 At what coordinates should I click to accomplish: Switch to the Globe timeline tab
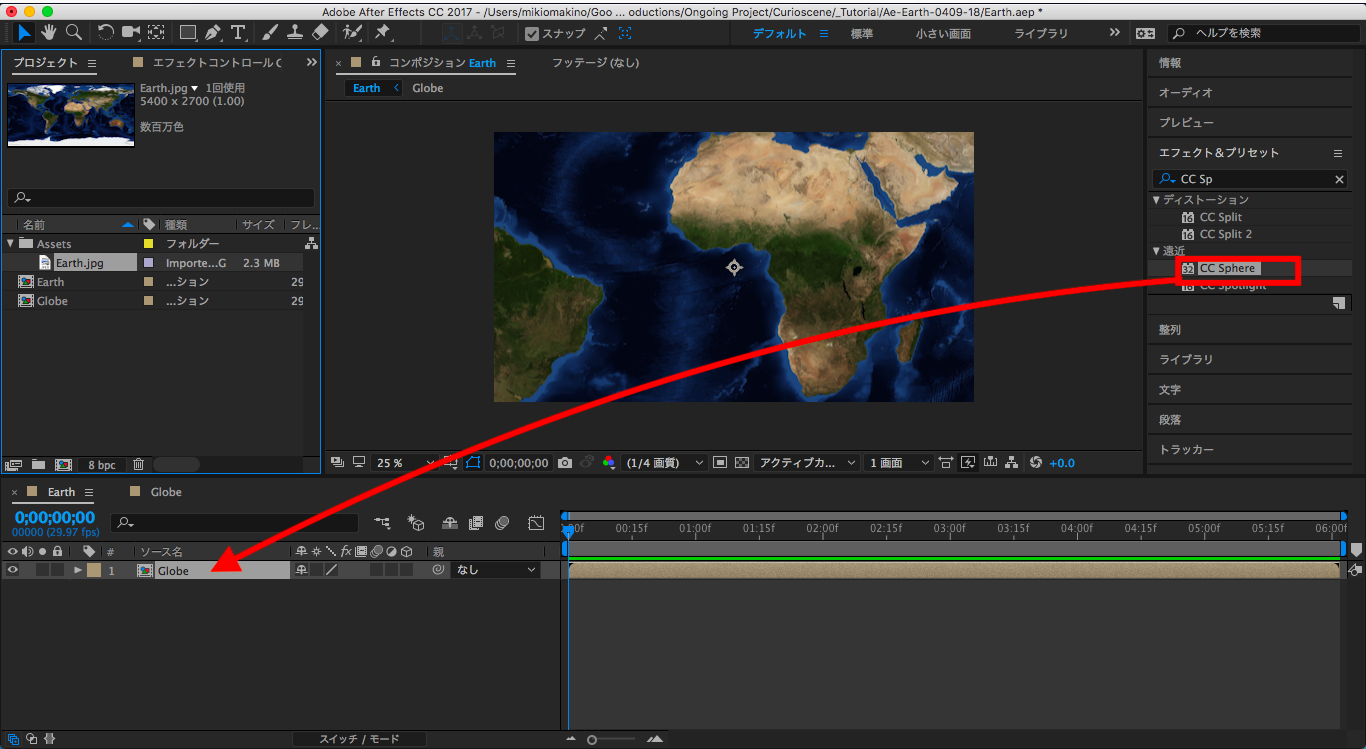165,492
